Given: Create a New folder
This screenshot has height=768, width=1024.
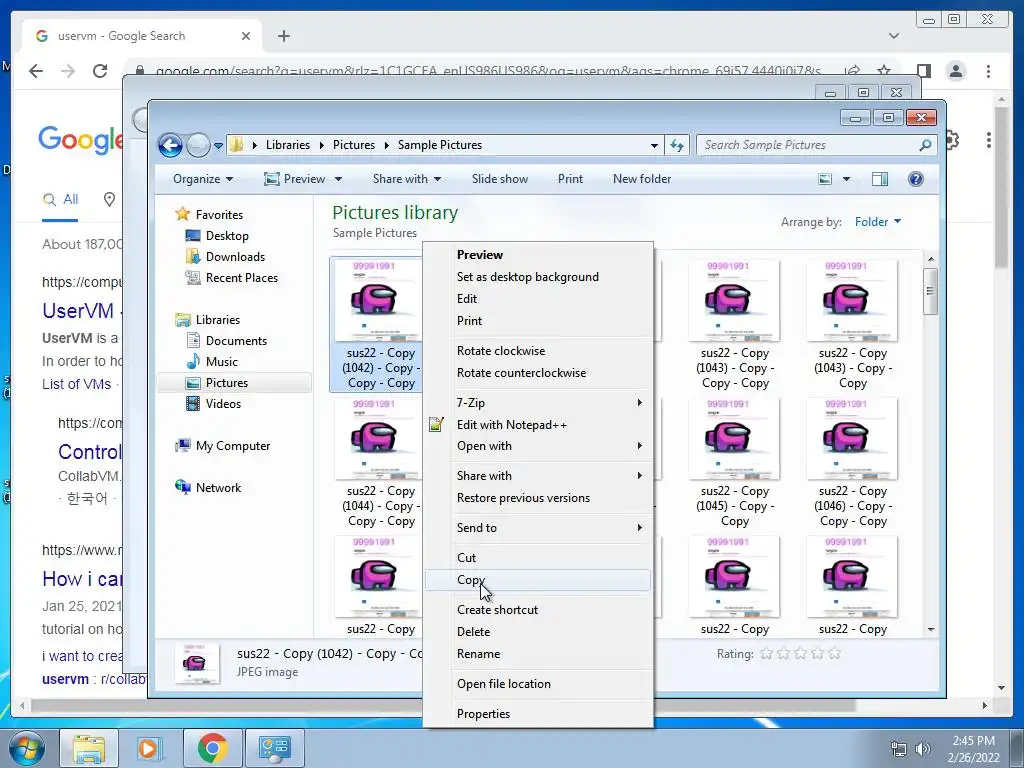Looking at the screenshot, I should pyautogui.click(x=642, y=179).
